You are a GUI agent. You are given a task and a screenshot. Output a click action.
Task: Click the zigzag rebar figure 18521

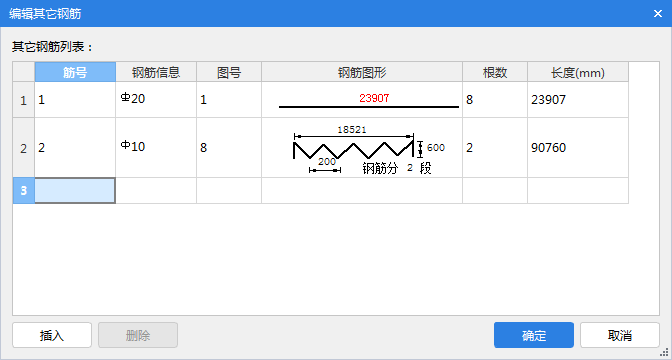362,148
